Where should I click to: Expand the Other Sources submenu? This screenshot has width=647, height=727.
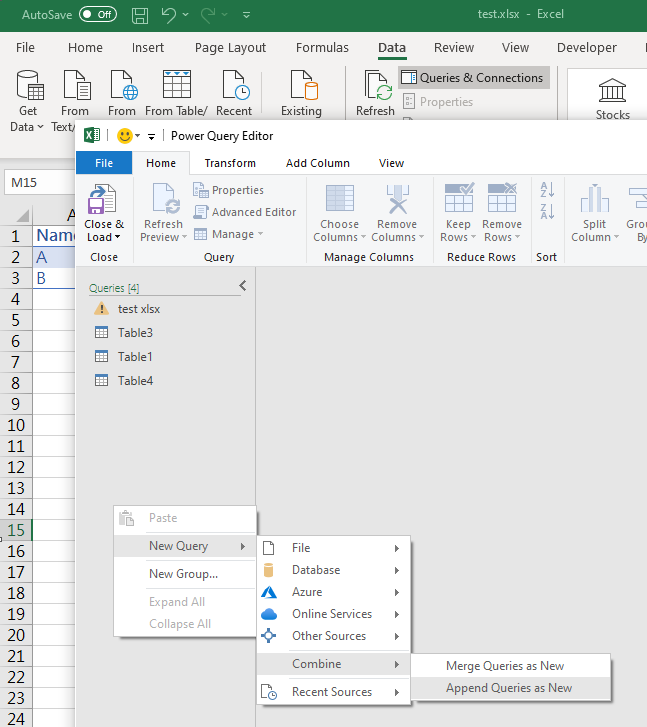(333, 636)
